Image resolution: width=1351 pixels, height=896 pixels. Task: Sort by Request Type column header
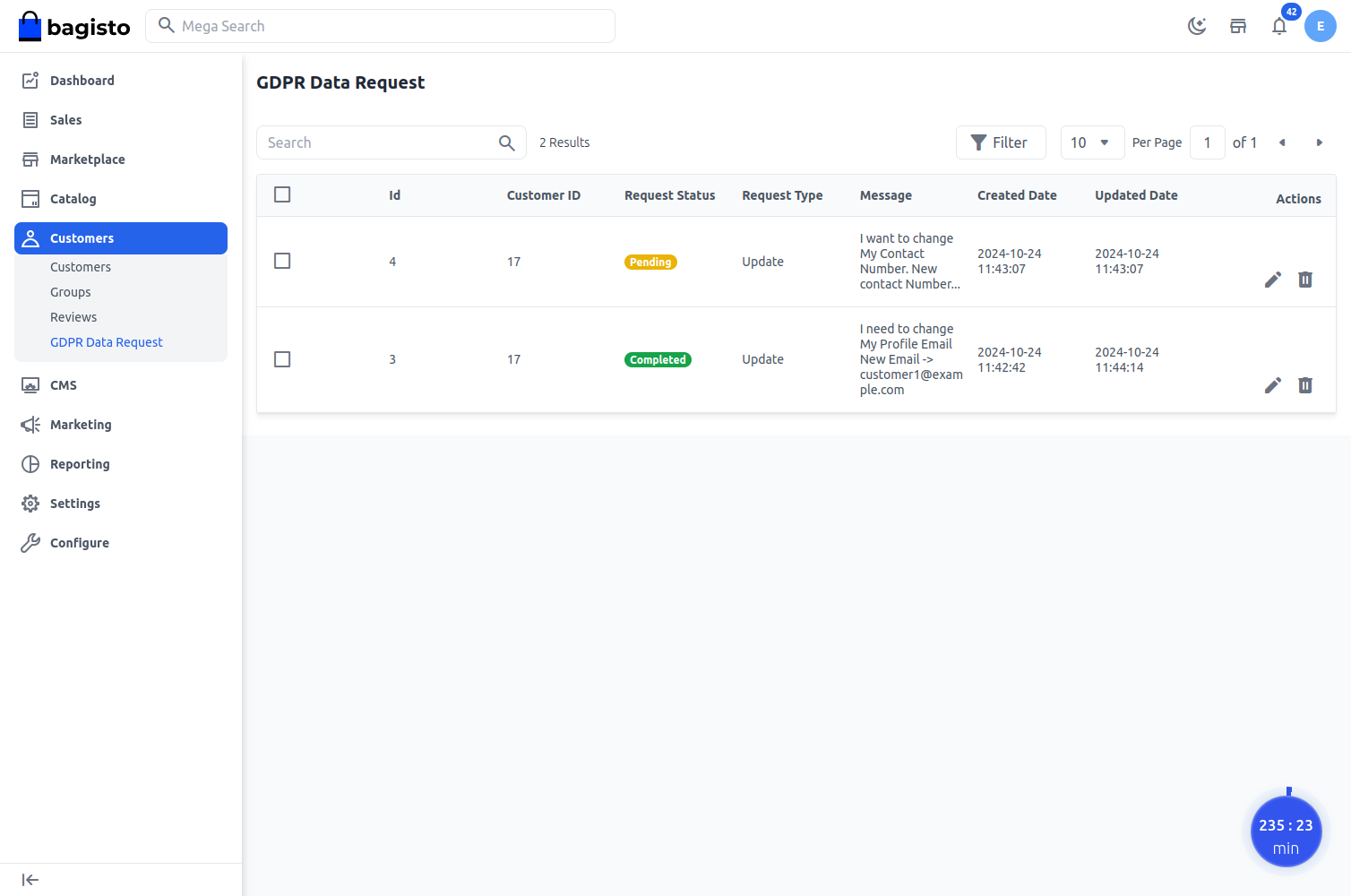[782, 195]
